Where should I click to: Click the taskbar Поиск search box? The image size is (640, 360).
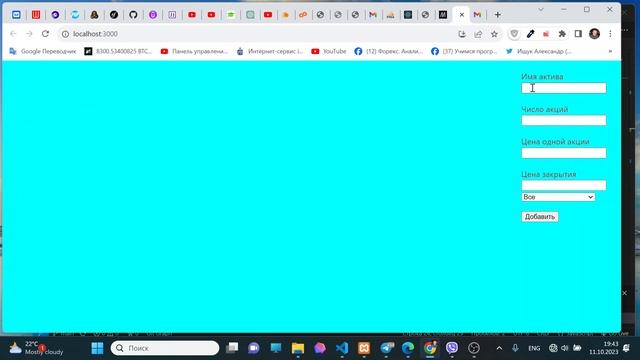point(165,348)
